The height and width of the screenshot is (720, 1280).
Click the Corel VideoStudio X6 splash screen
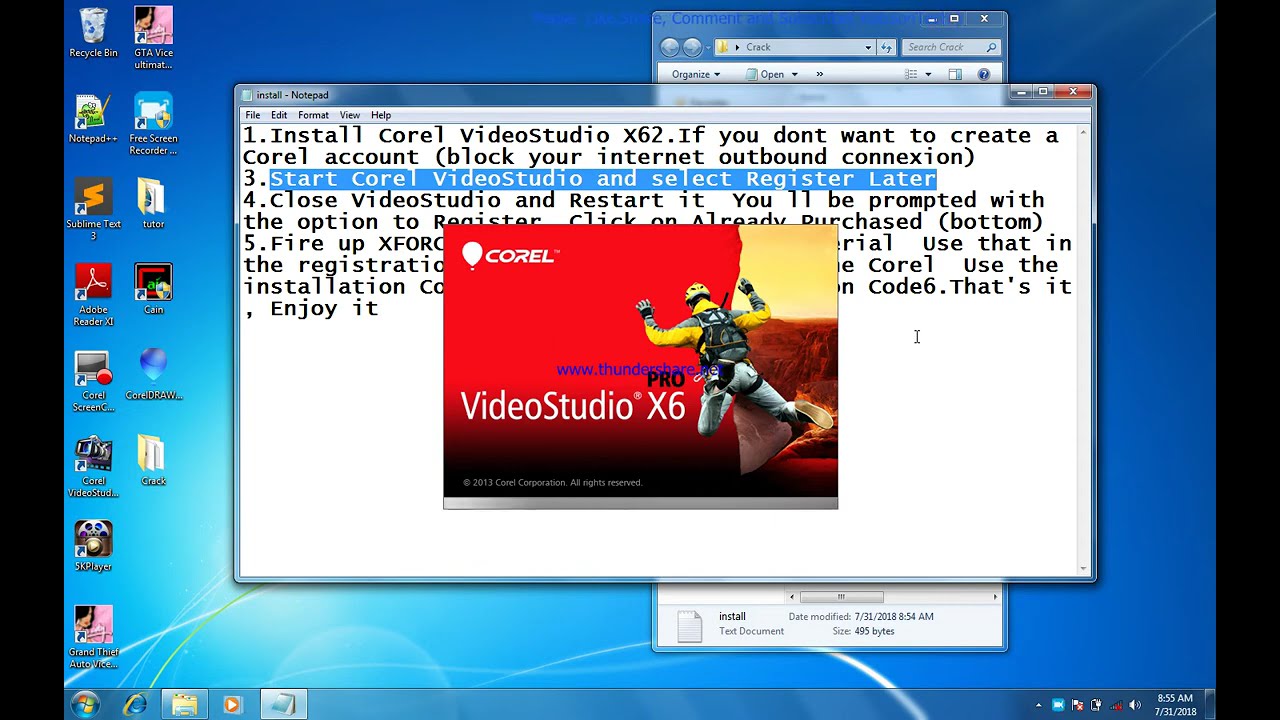pos(640,366)
